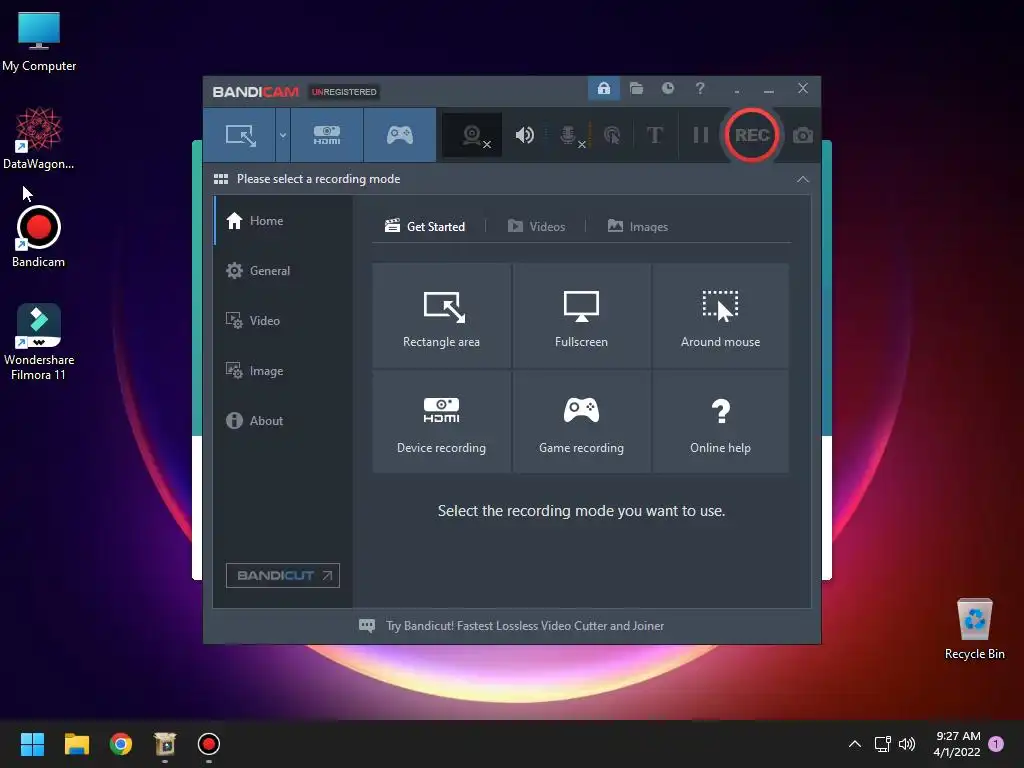Choose the Around mouse recording tile
The width and height of the screenshot is (1024, 768).
pos(720,316)
